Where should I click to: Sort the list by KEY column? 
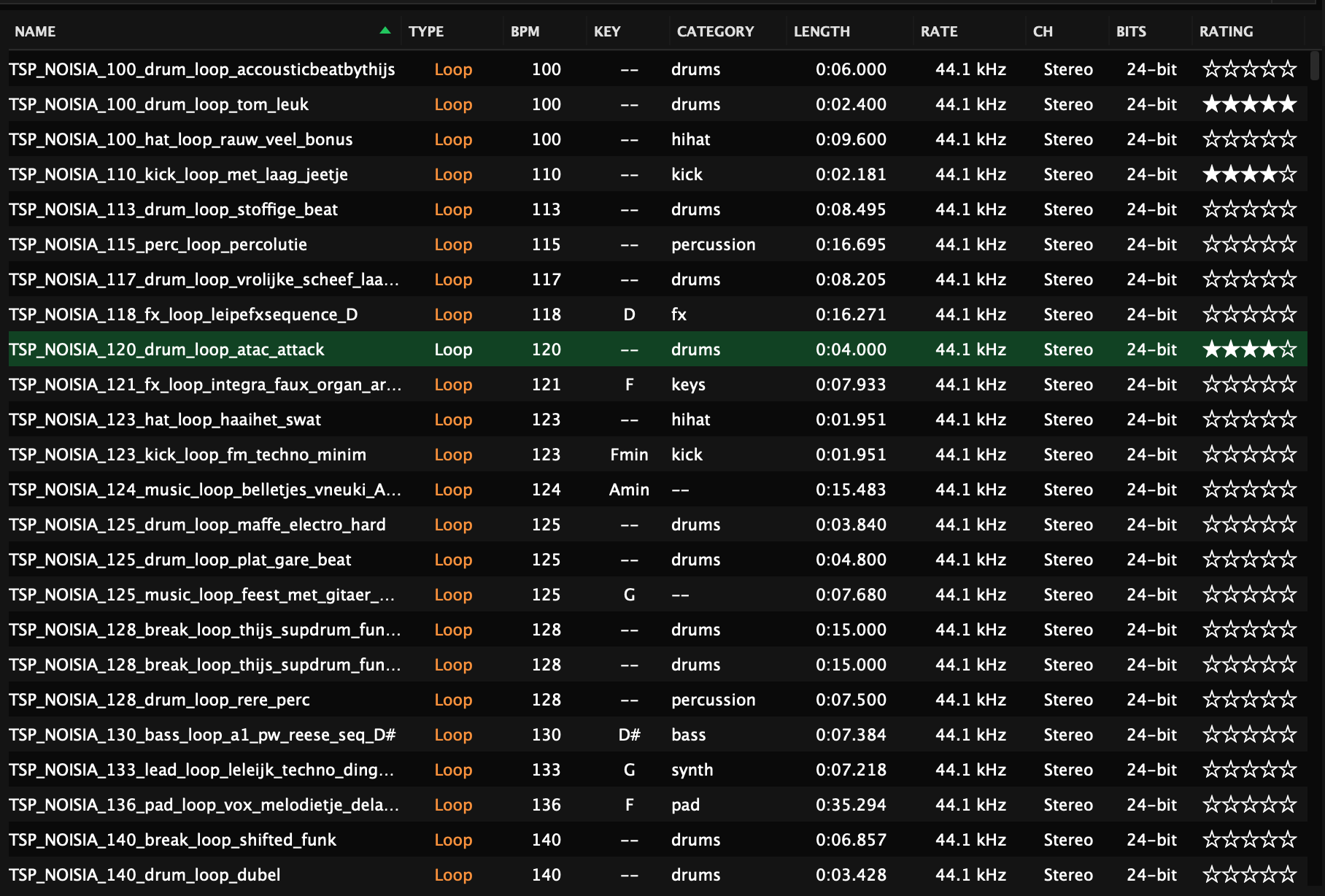tap(606, 31)
